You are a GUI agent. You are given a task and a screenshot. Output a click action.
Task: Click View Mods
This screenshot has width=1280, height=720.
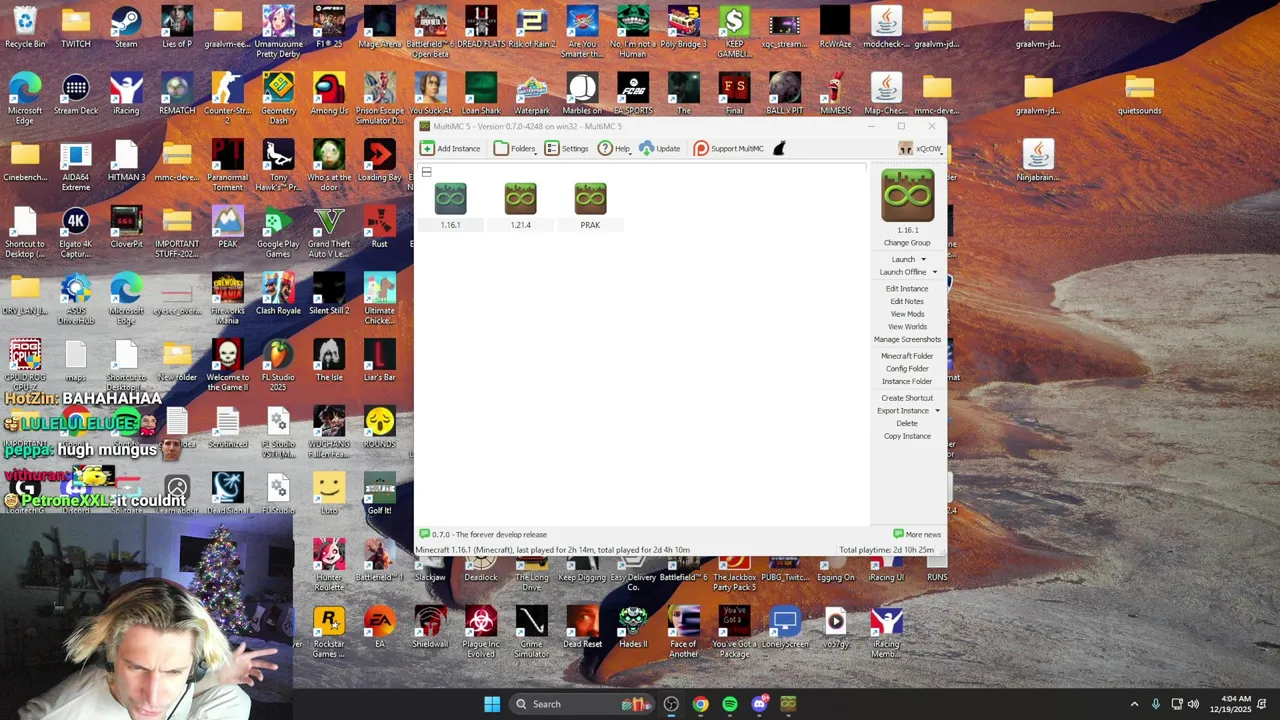pos(907,314)
